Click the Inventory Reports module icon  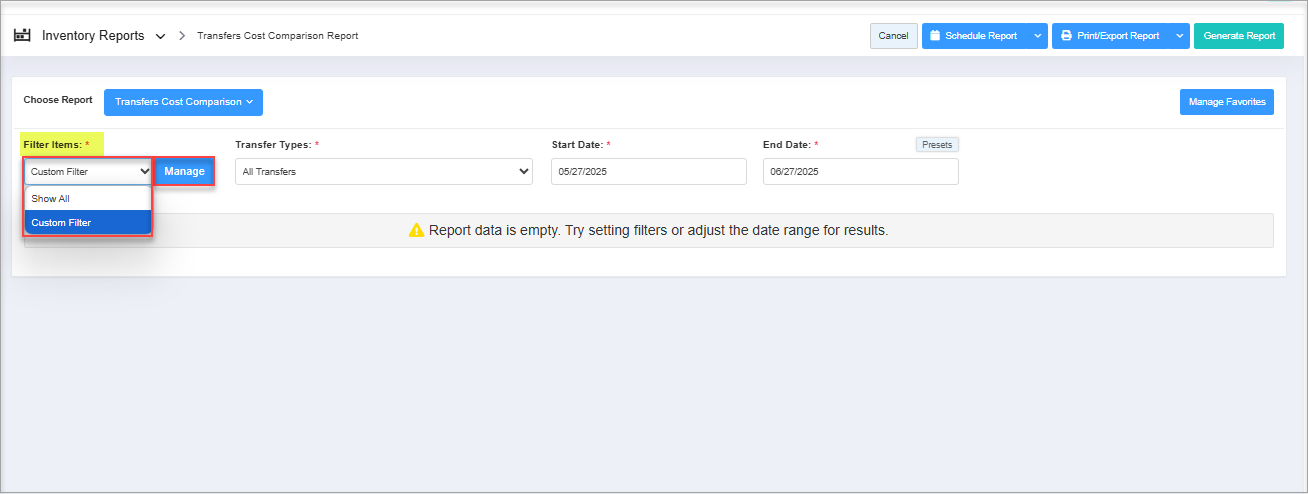pos(22,36)
